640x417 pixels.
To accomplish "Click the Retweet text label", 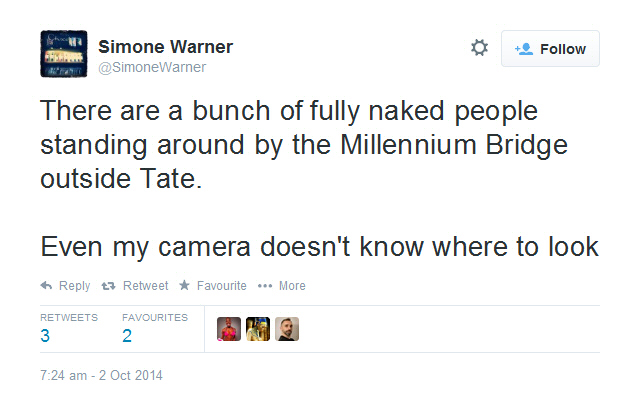I will pos(145,286).
